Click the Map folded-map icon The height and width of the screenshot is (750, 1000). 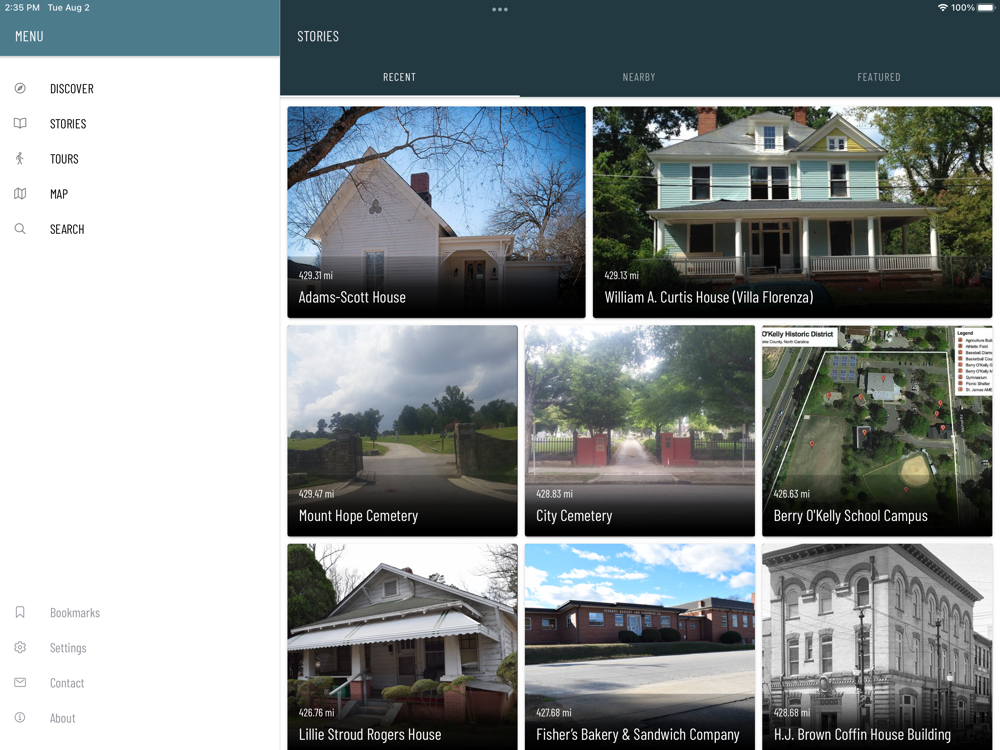(20, 194)
